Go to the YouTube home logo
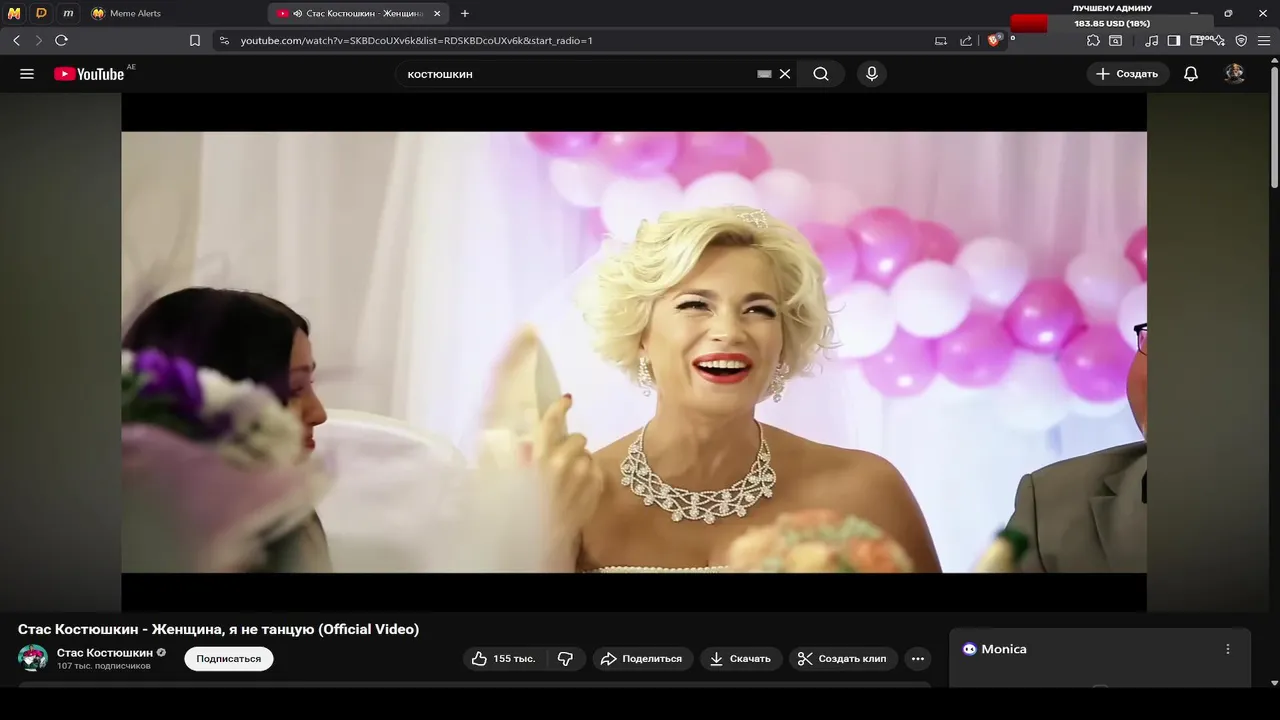Viewport: 1280px width, 720px height. (88, 74)
